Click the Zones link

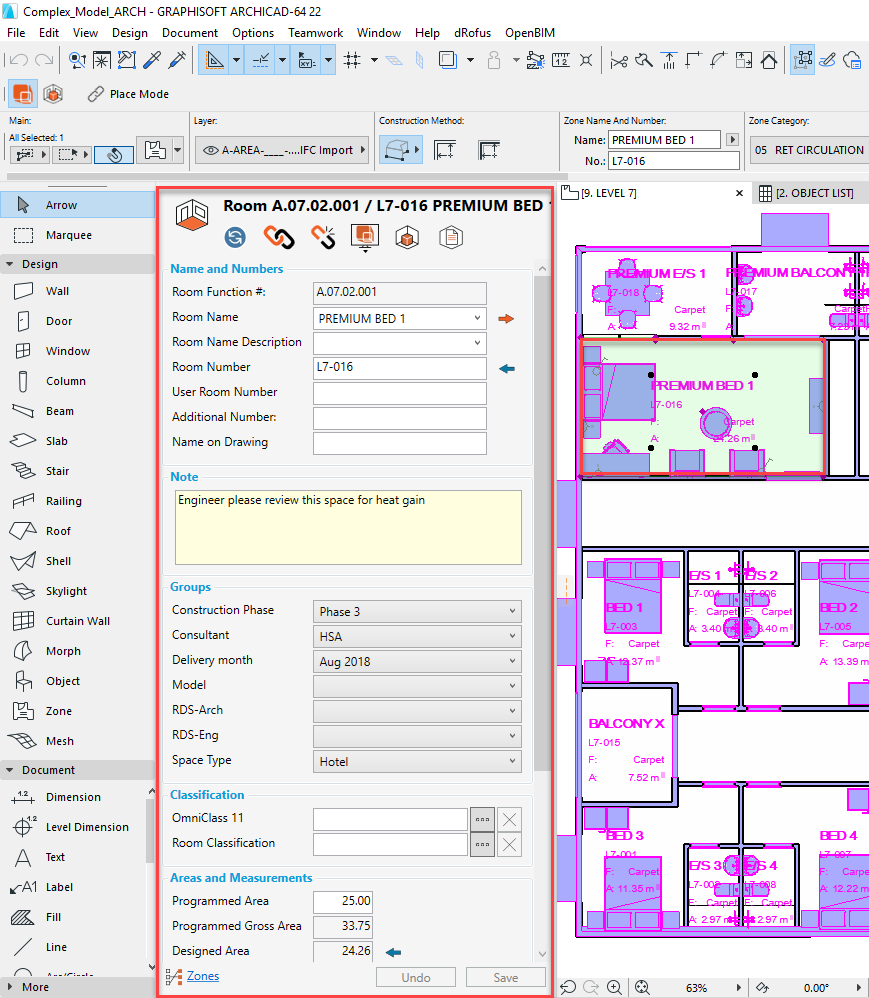(x=203, y=976)
